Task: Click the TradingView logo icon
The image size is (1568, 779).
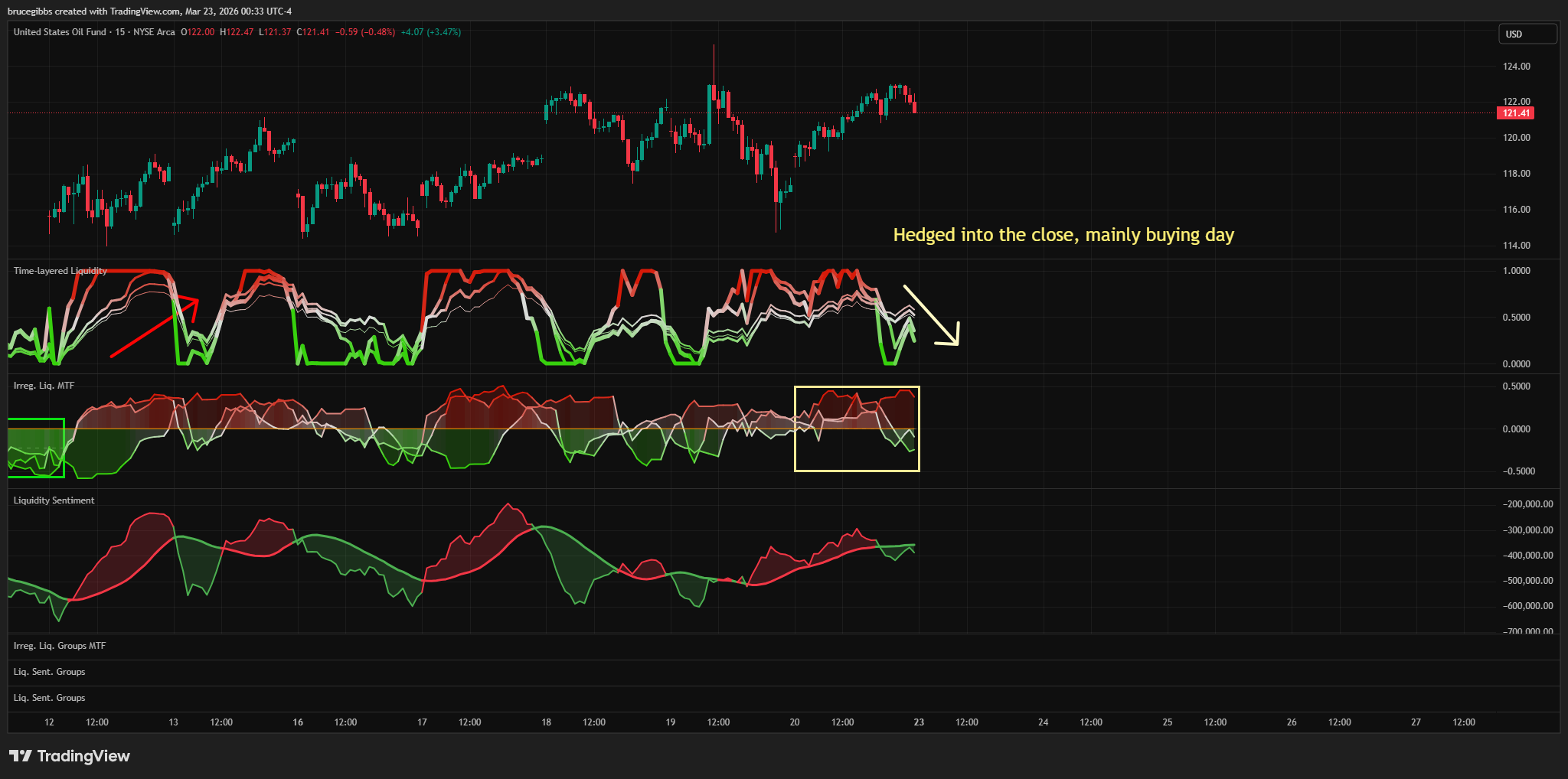Action: pyautogui.click(x=21, y=756)
